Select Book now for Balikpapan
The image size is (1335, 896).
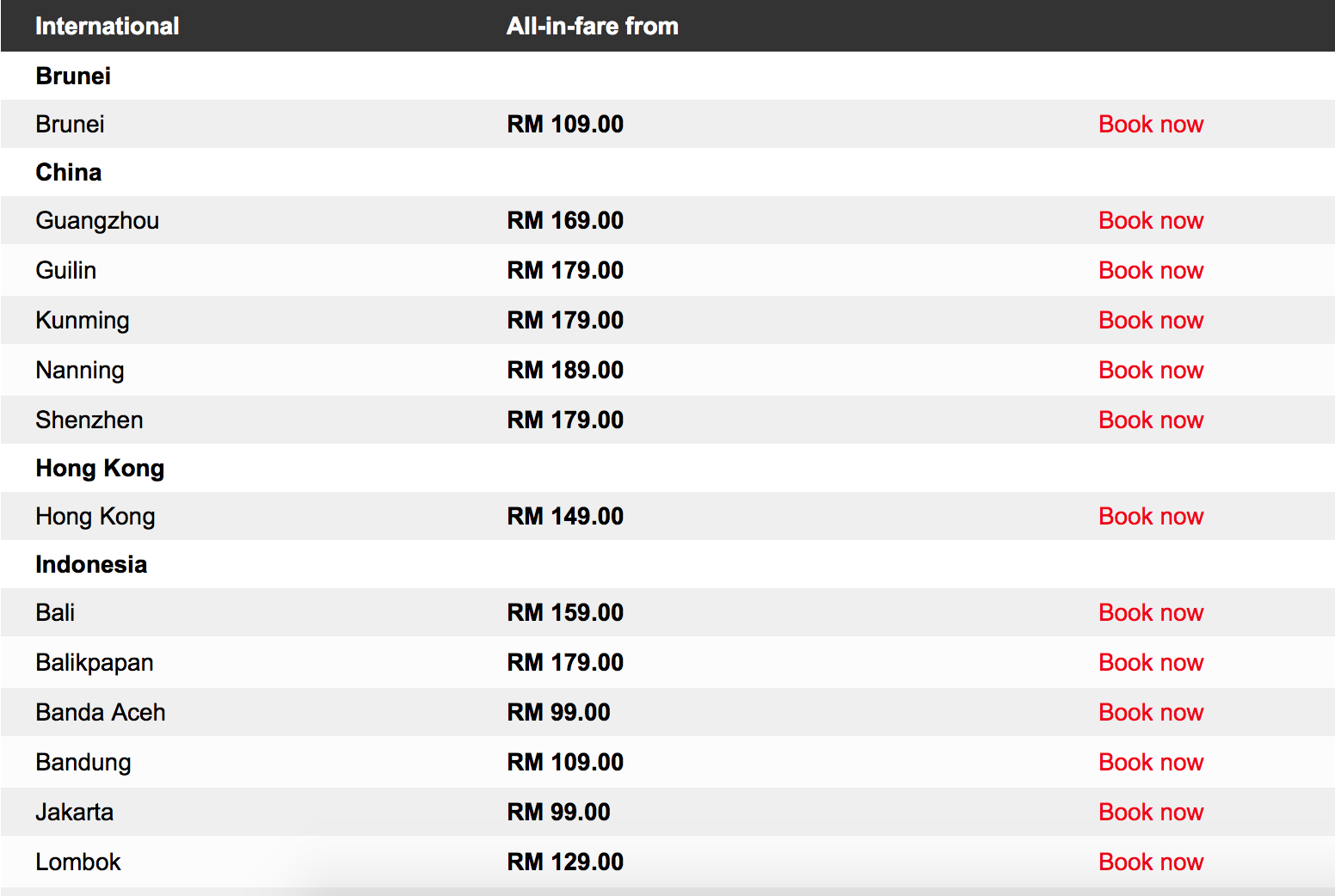(x=1151, y=662)
